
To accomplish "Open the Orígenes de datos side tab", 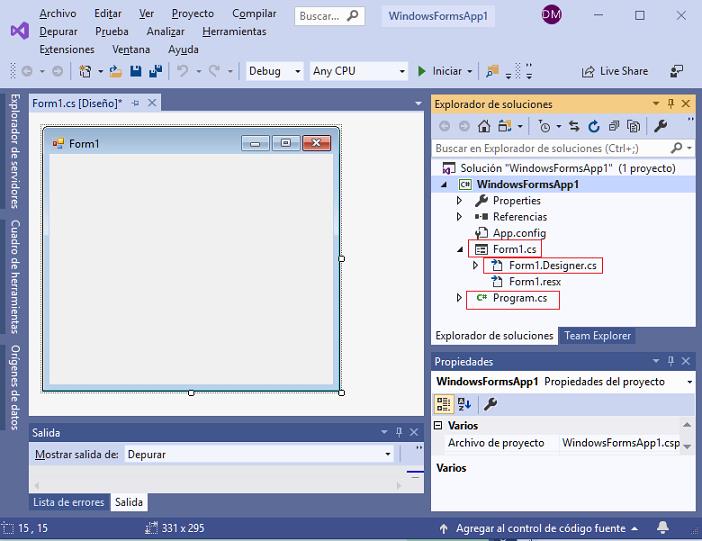I will [x=15, y=387].
